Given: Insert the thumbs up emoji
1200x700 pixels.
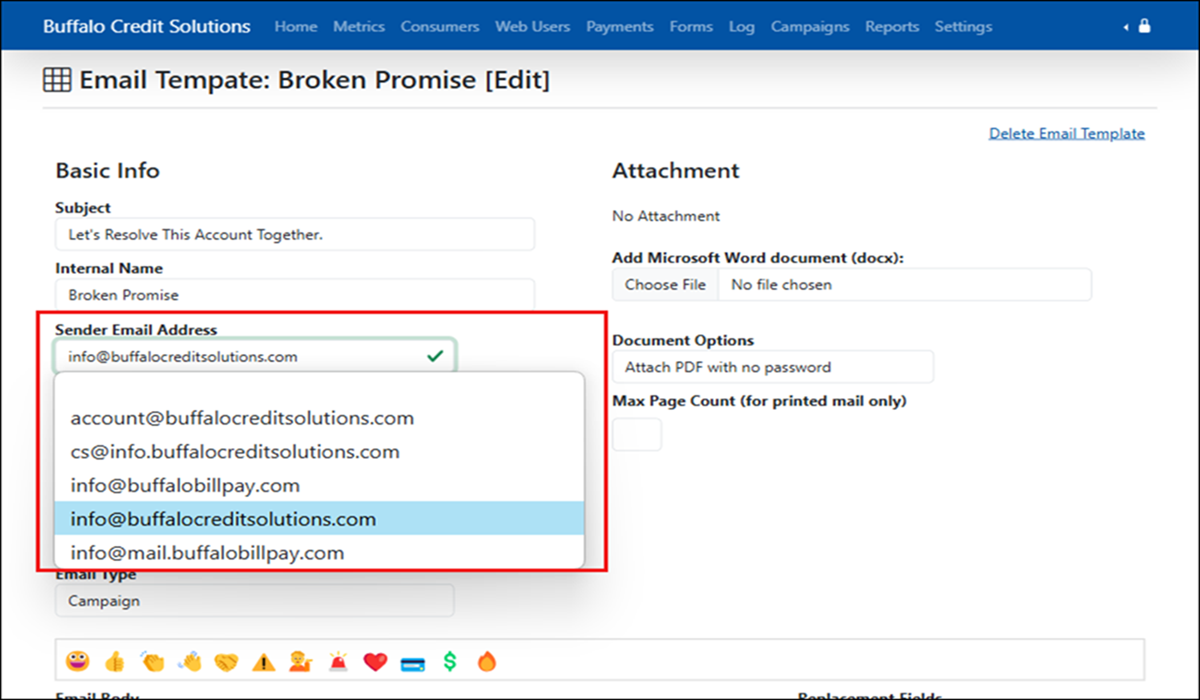Looking at the screenshot, I should [x=114, y=661].
